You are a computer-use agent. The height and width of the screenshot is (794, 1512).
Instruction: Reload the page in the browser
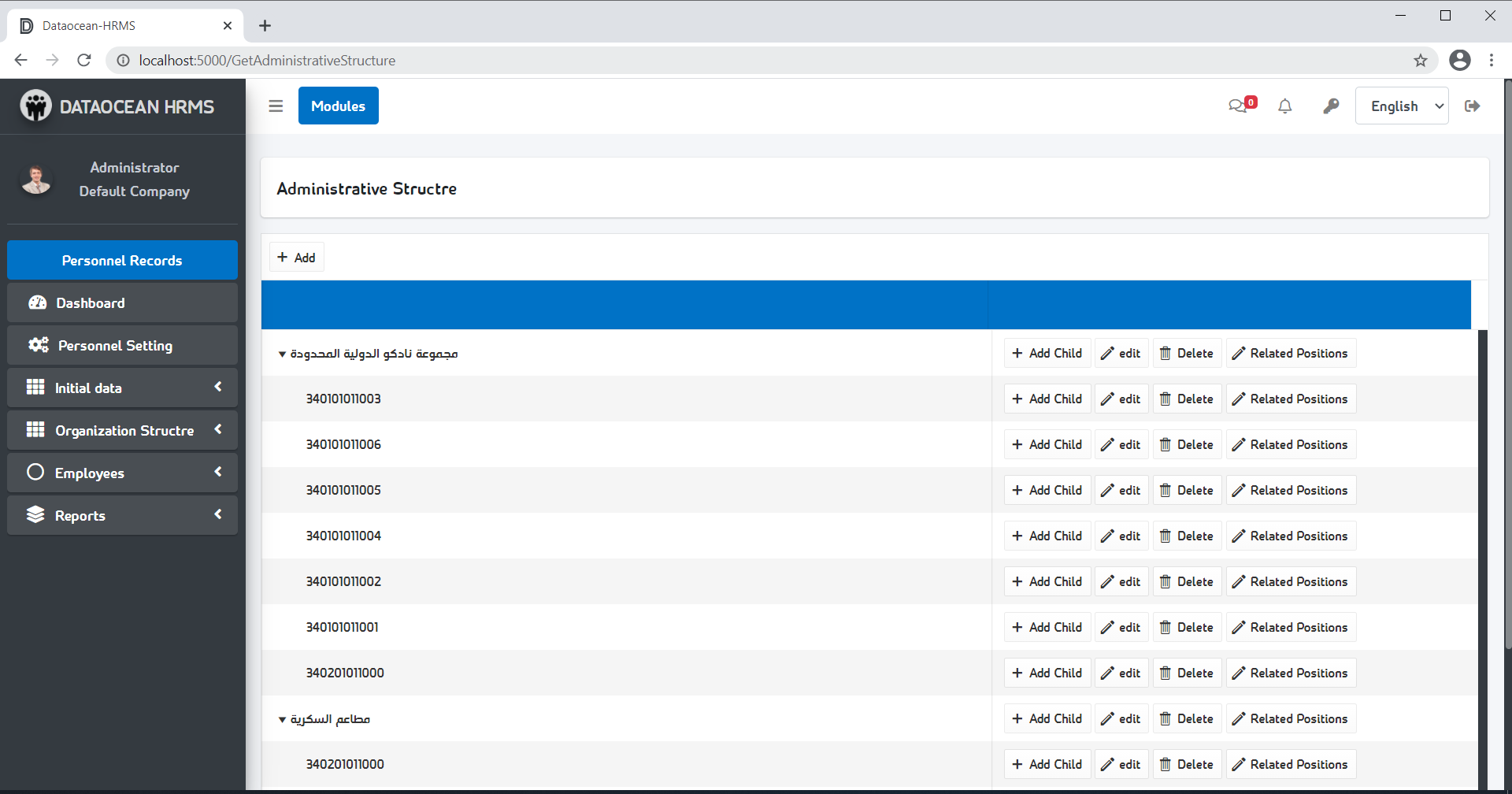coord(84,61)
